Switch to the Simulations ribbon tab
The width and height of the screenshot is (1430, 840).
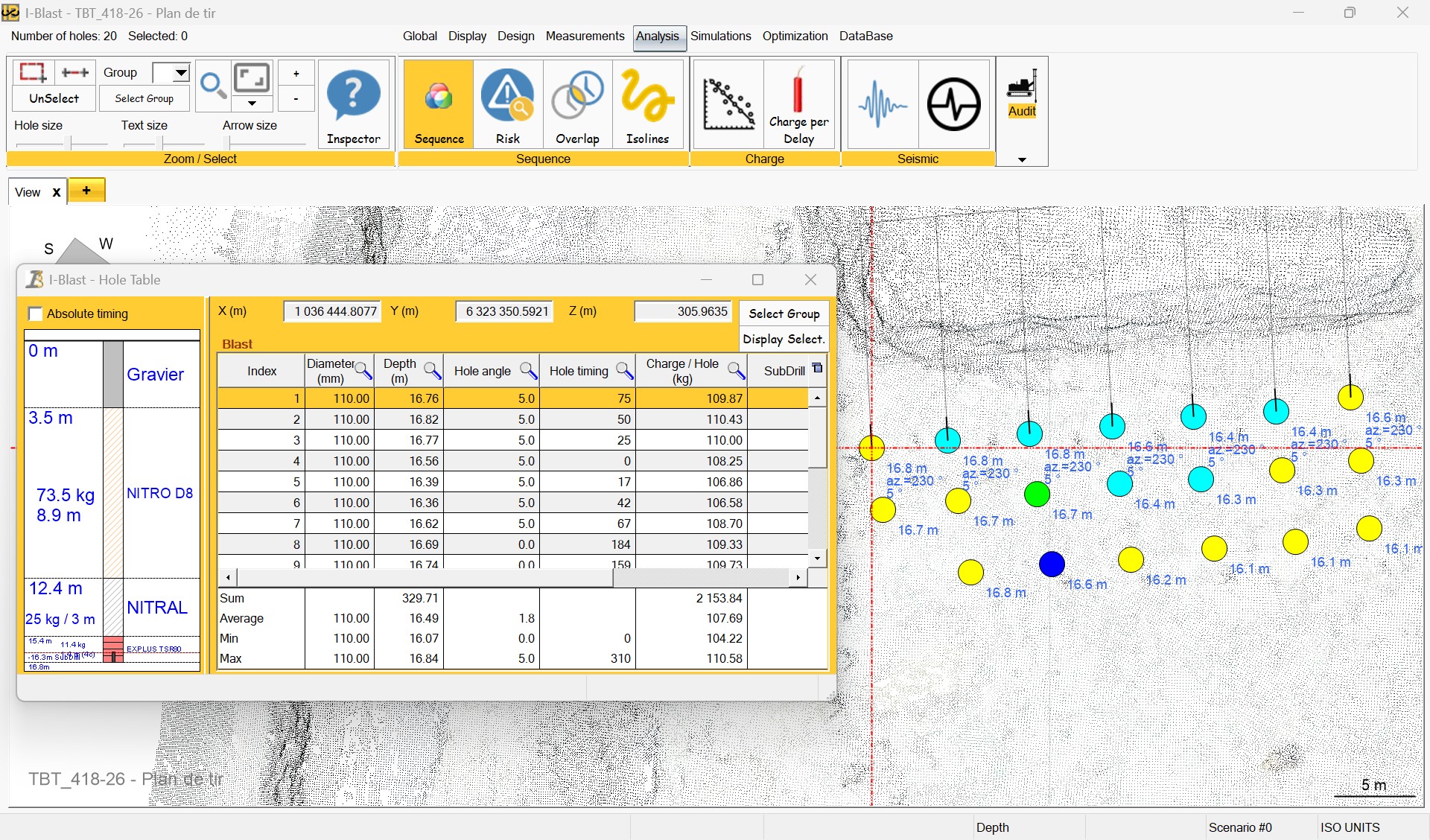(720, 36)
